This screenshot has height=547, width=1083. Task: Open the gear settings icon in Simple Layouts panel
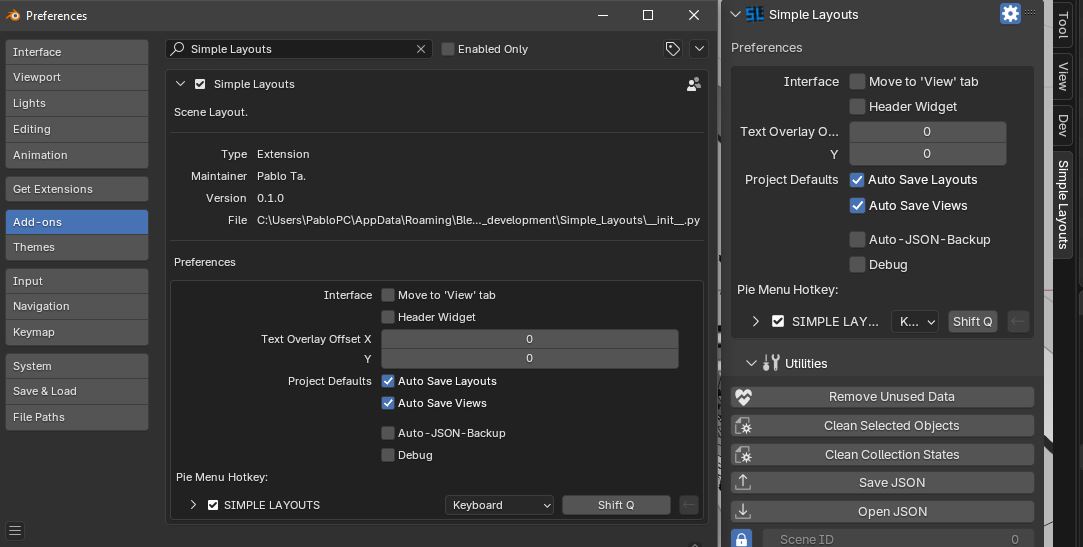(1010, 13)
